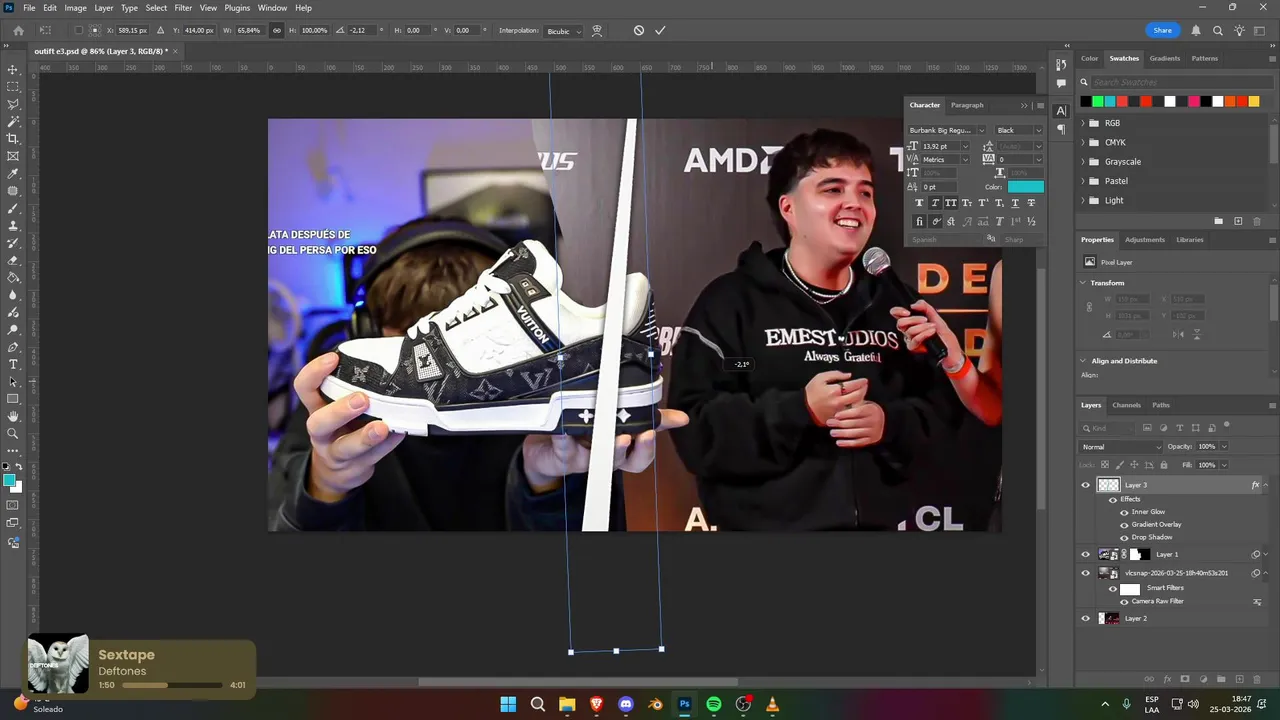Cancel the transform in the options bar

pyautogui.click(x=639, y=30)
